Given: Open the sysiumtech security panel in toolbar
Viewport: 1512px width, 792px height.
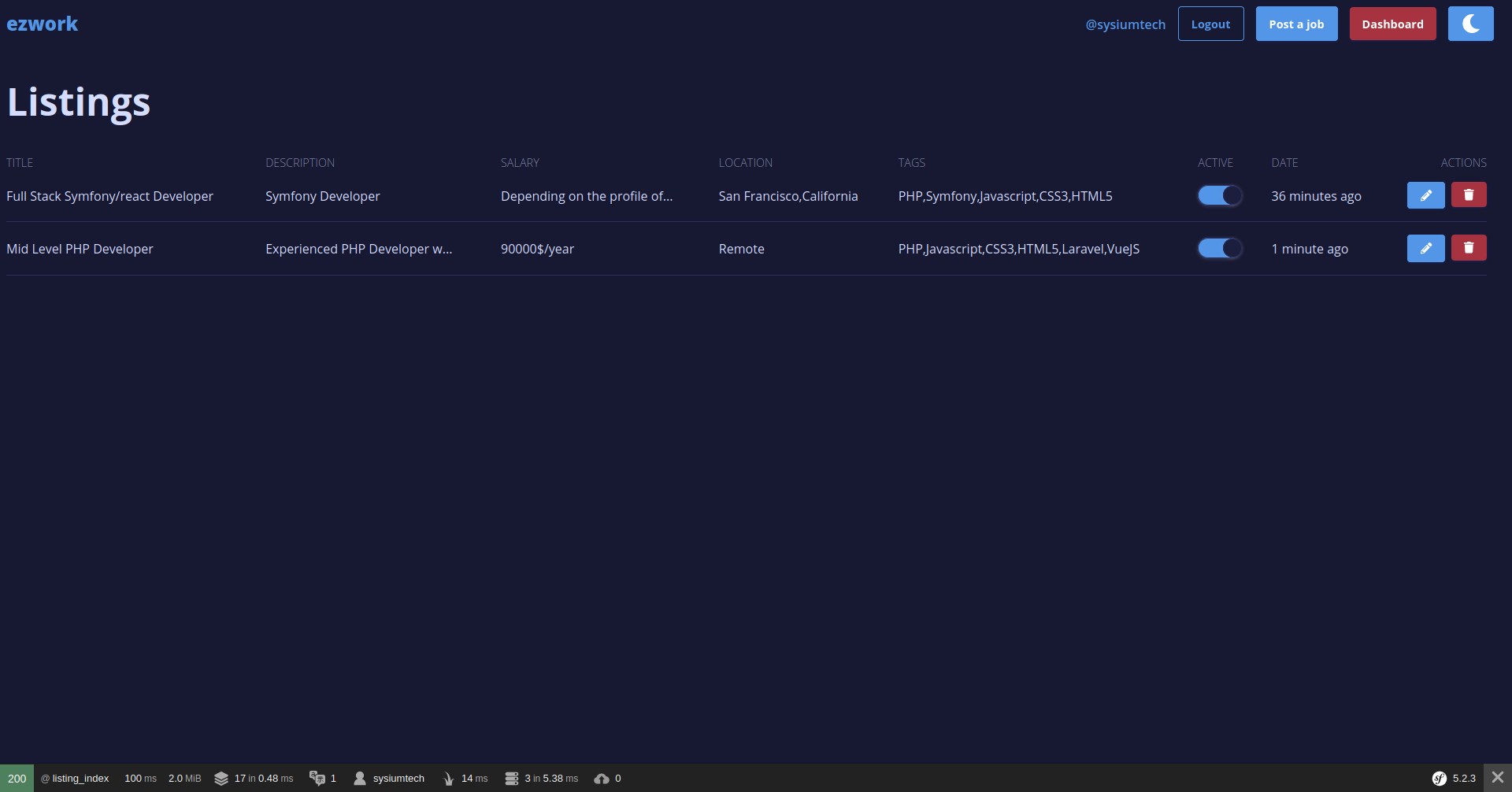Looking at the screenshot, I should pos(390,778).
